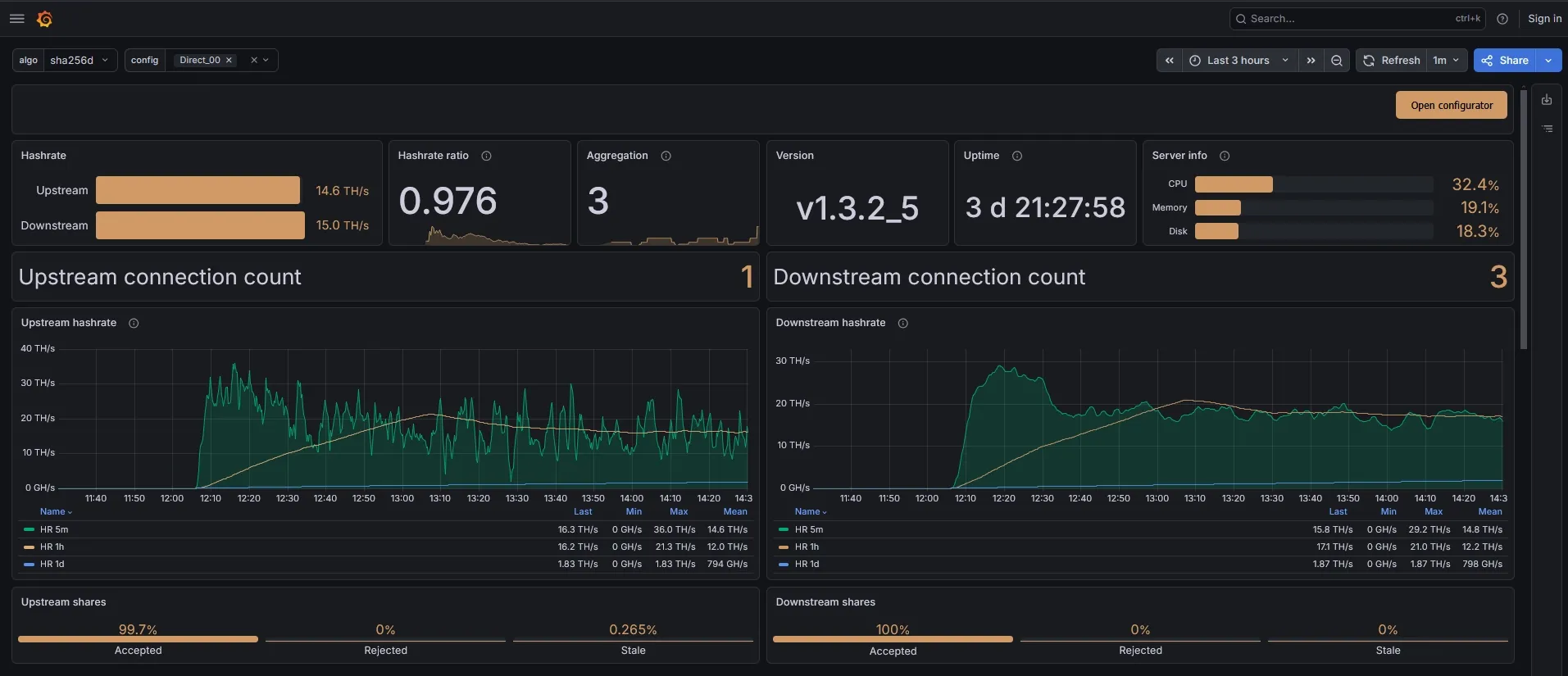The image size is (1568, 676).
Task: Click the Disk 18.3% value
Action: click(x=1478, y=231)
